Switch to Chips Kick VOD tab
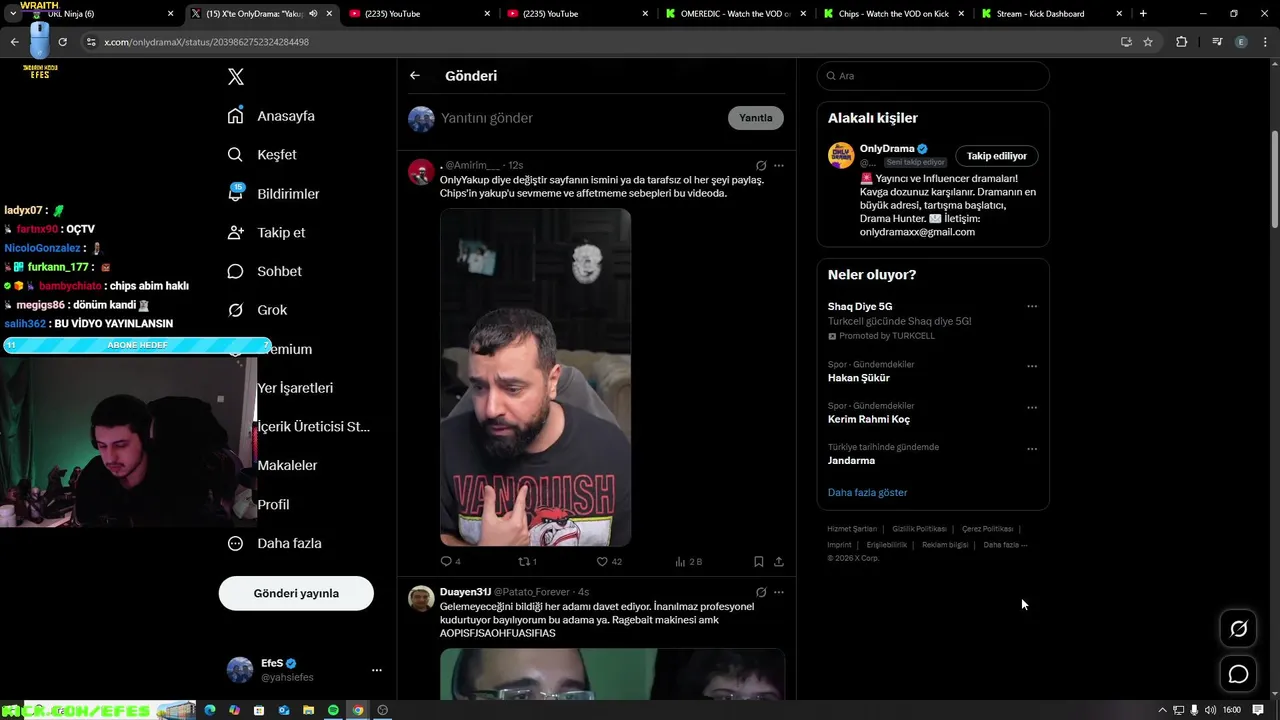Screen dimensions: 1280x720 pos(894,14)
